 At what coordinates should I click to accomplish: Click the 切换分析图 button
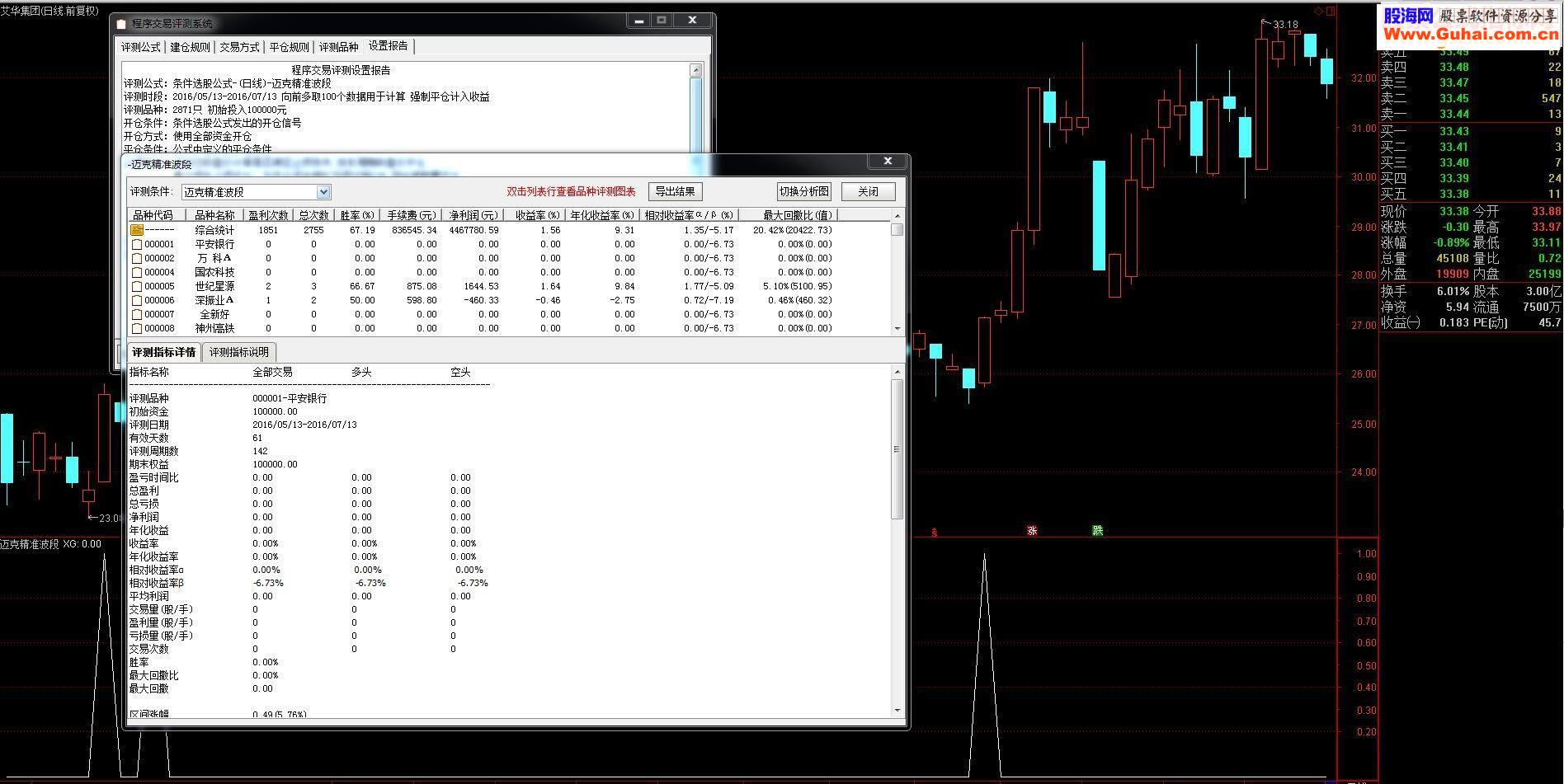point(804,191)
